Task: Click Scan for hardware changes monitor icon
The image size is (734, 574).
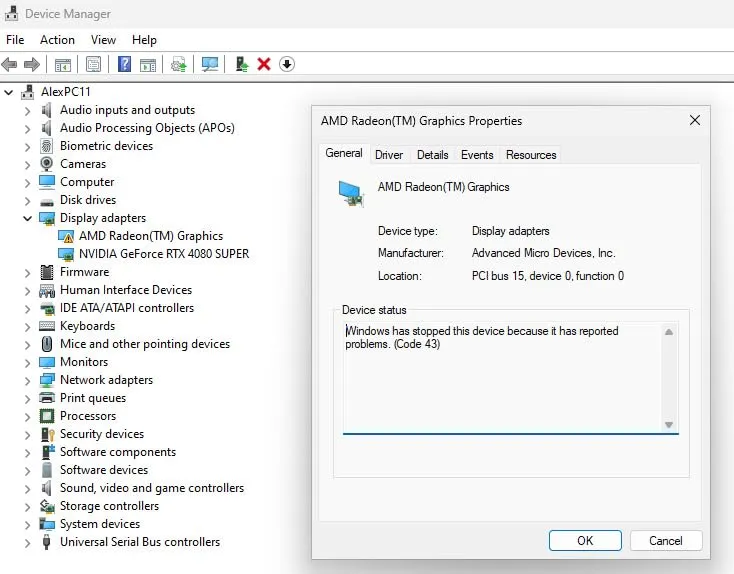Action: [x=210, y=64]
